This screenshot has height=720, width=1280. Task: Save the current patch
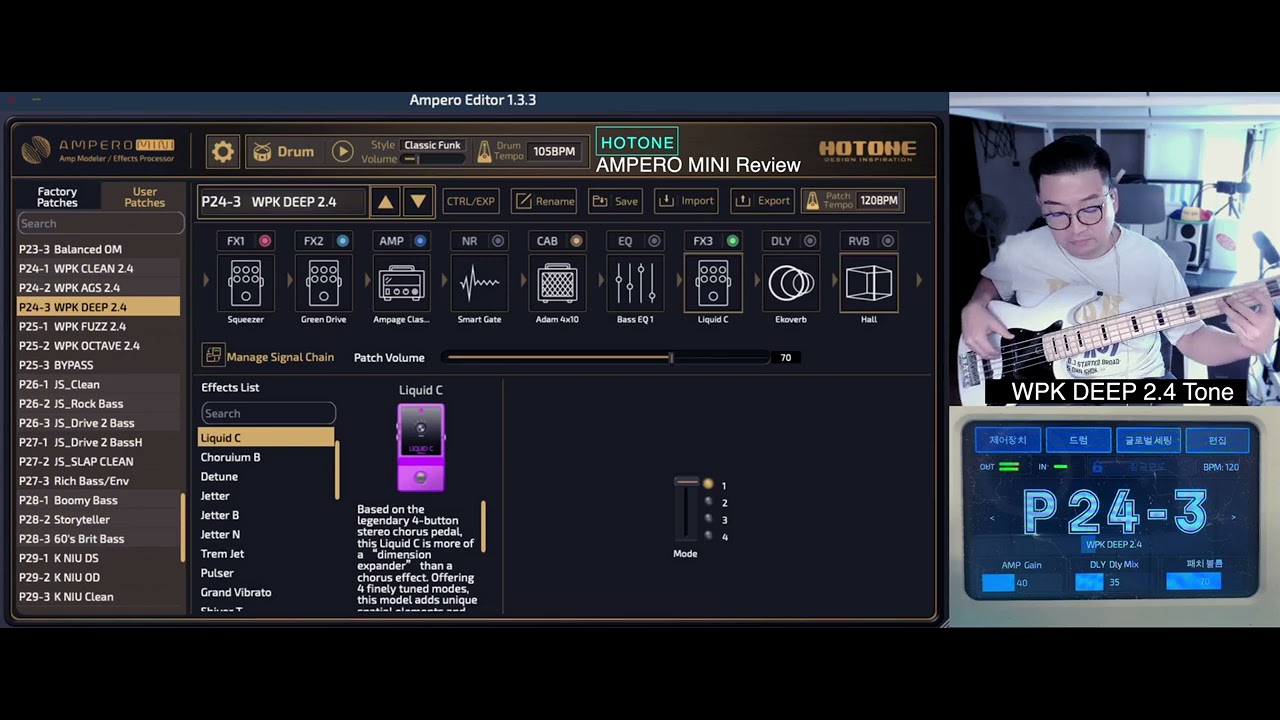point(615,201)
